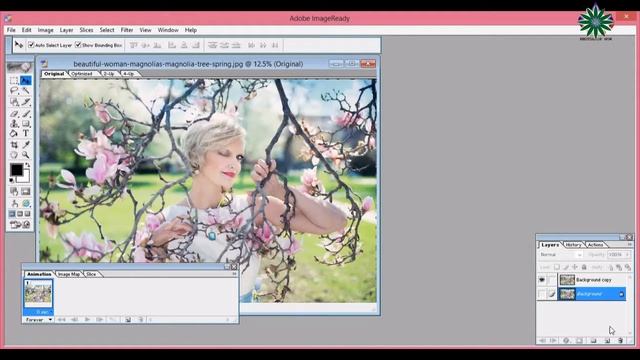Switch to the 4-Up view tab
Image resolution: width=640 pixels, height=360 pixels.
(129, 74)
